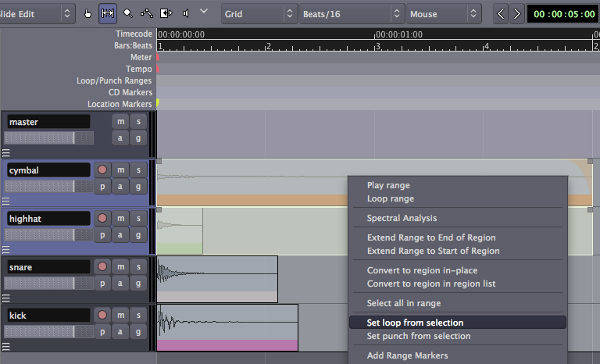
Task: Nudge forward with the right arrow button
Action: pos(517,14)
